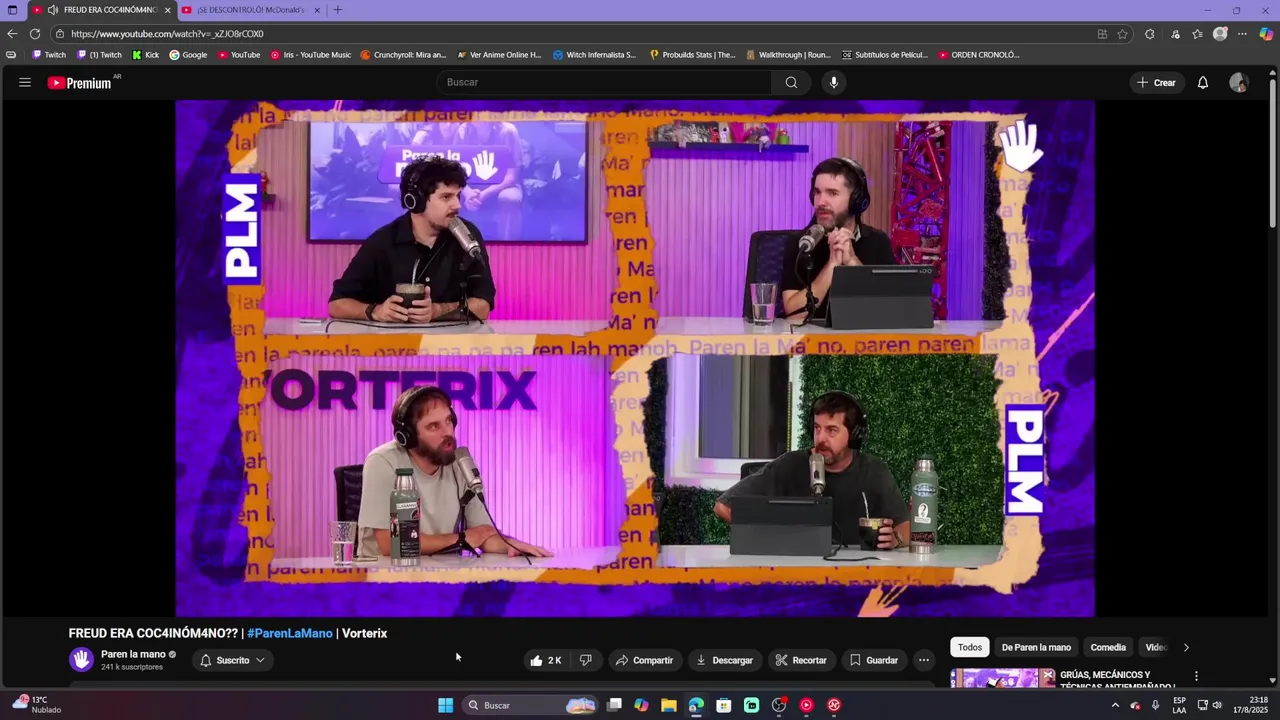Click Recortar clip button
Viewport: 1280px width, 720px height.
(801, 660)
